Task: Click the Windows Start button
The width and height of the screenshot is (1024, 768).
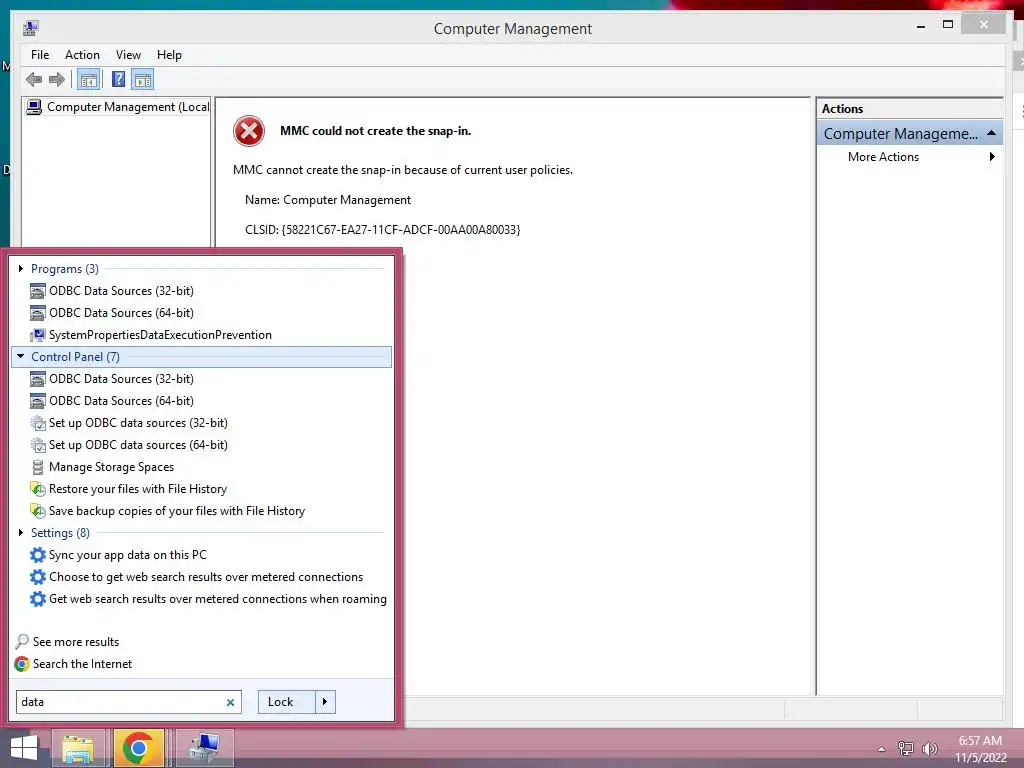Action: [x=24, y=748]
